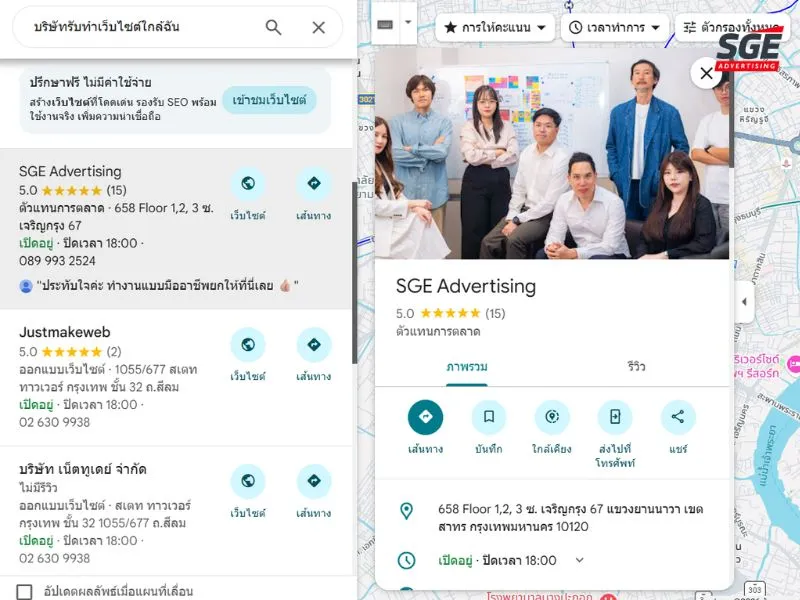Viewport: 800px width, 600px height.
Task: Expand opening hours in the detail panel
Action: [x=580, y=560]
